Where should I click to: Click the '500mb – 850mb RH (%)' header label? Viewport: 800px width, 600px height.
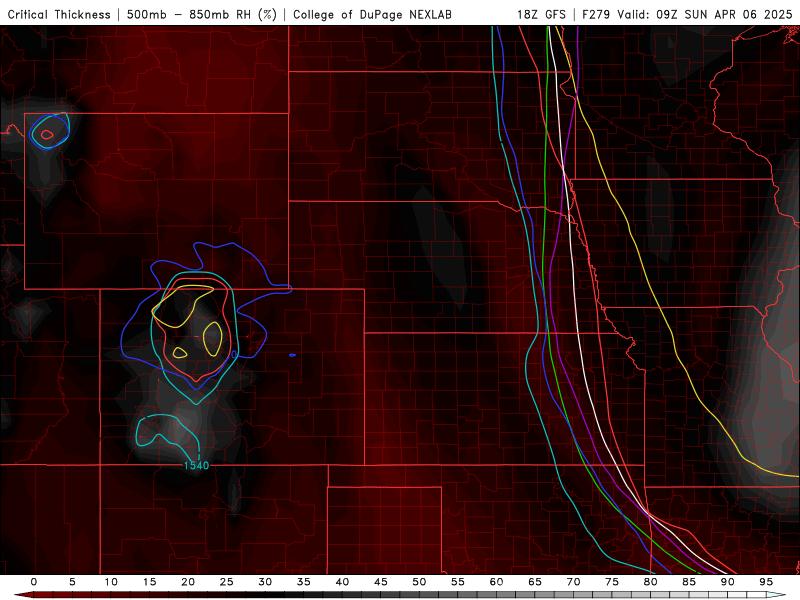202,14
